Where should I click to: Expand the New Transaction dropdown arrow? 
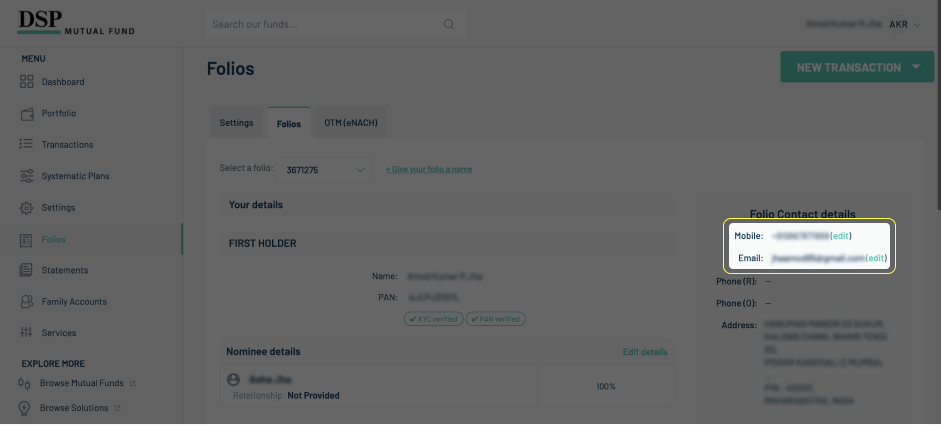pyautogui.click(x=916, y=68)
